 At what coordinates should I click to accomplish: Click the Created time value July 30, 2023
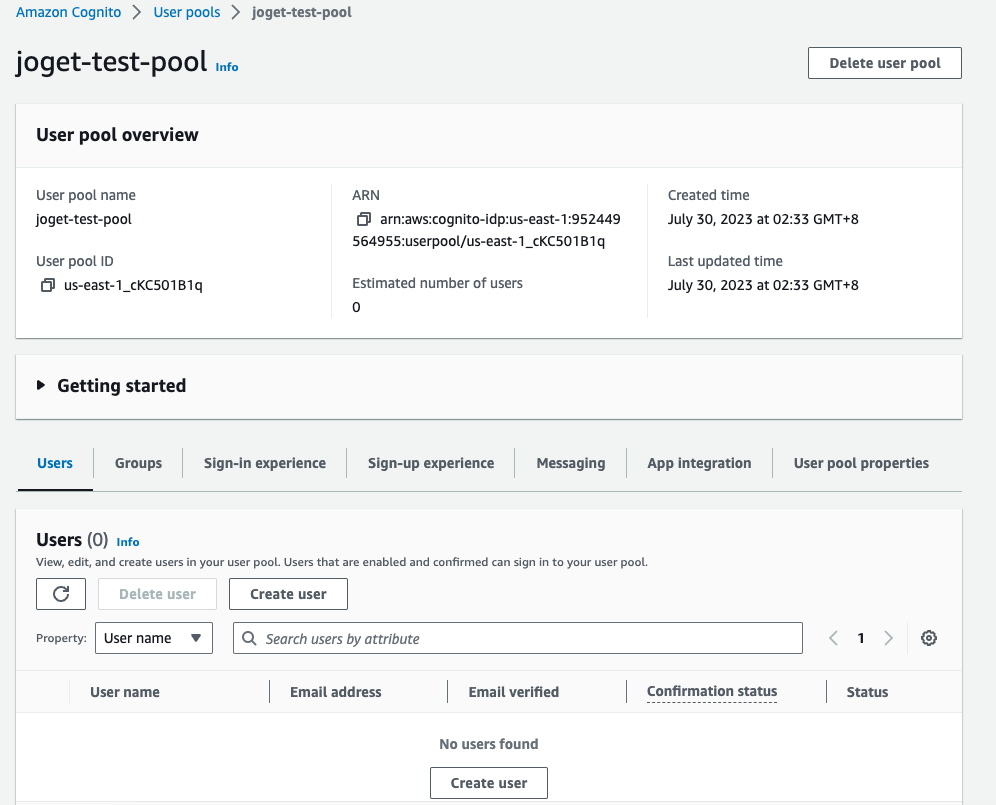click(763, 219)
